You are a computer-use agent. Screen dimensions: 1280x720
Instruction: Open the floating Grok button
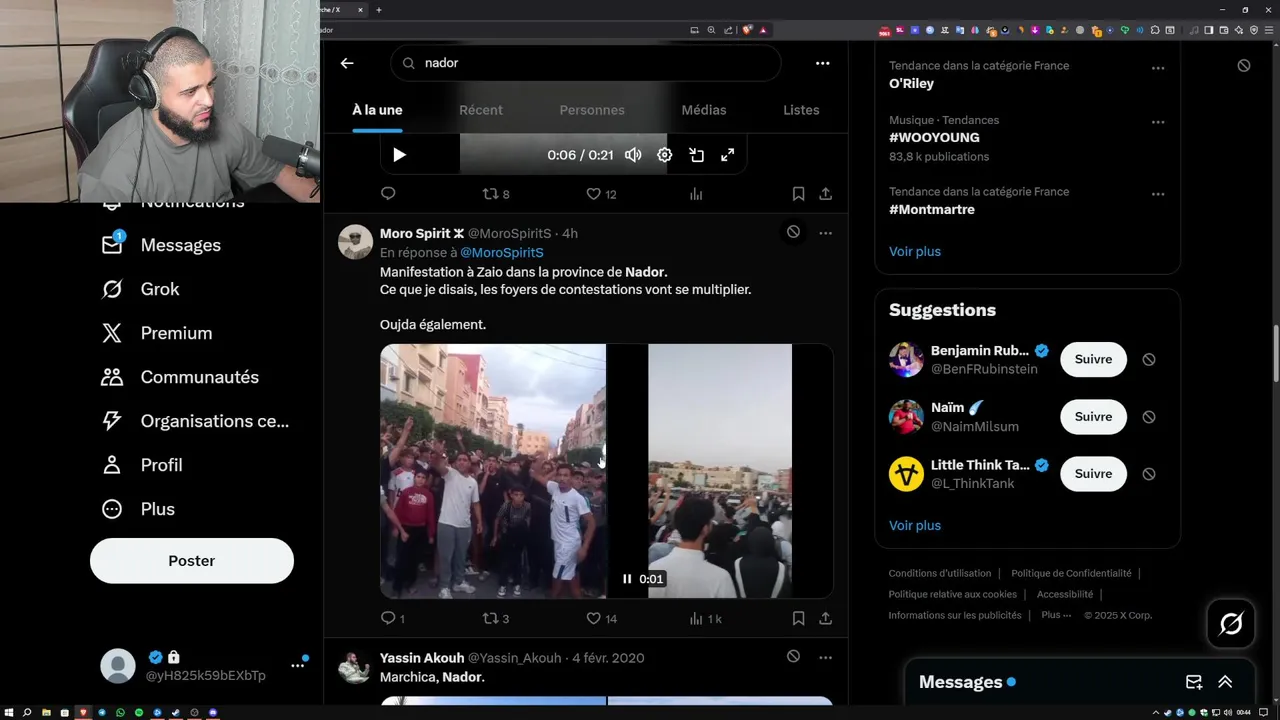point(1231,624)
